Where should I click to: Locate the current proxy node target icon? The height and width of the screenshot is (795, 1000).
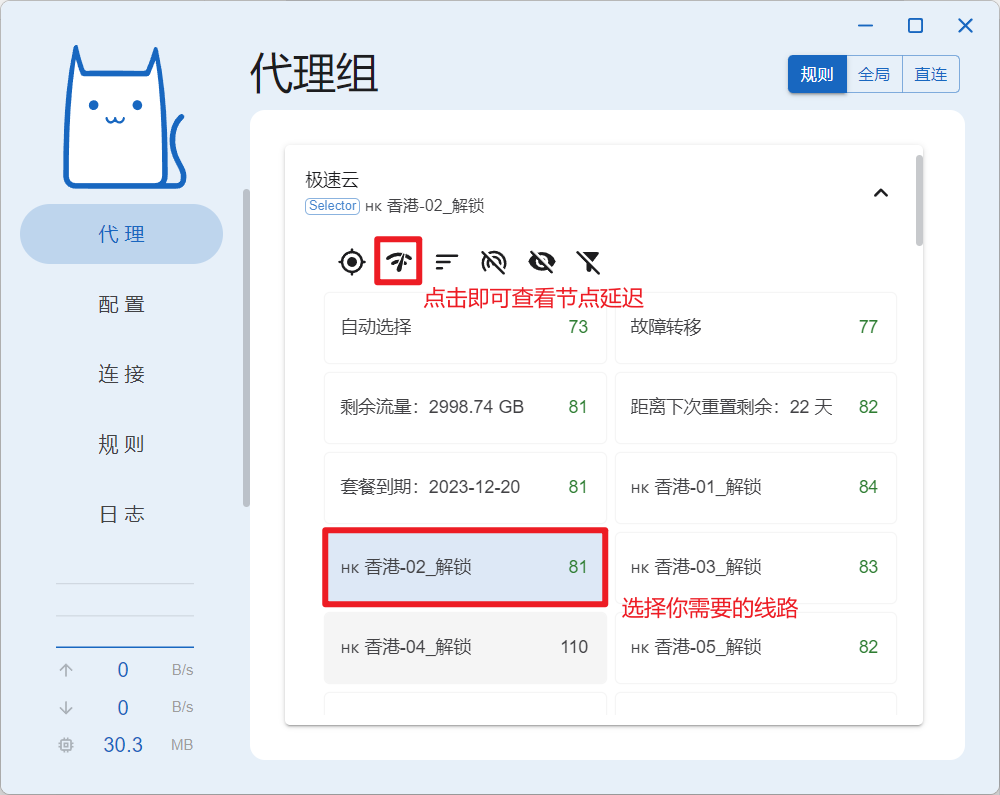pos(352,262)
